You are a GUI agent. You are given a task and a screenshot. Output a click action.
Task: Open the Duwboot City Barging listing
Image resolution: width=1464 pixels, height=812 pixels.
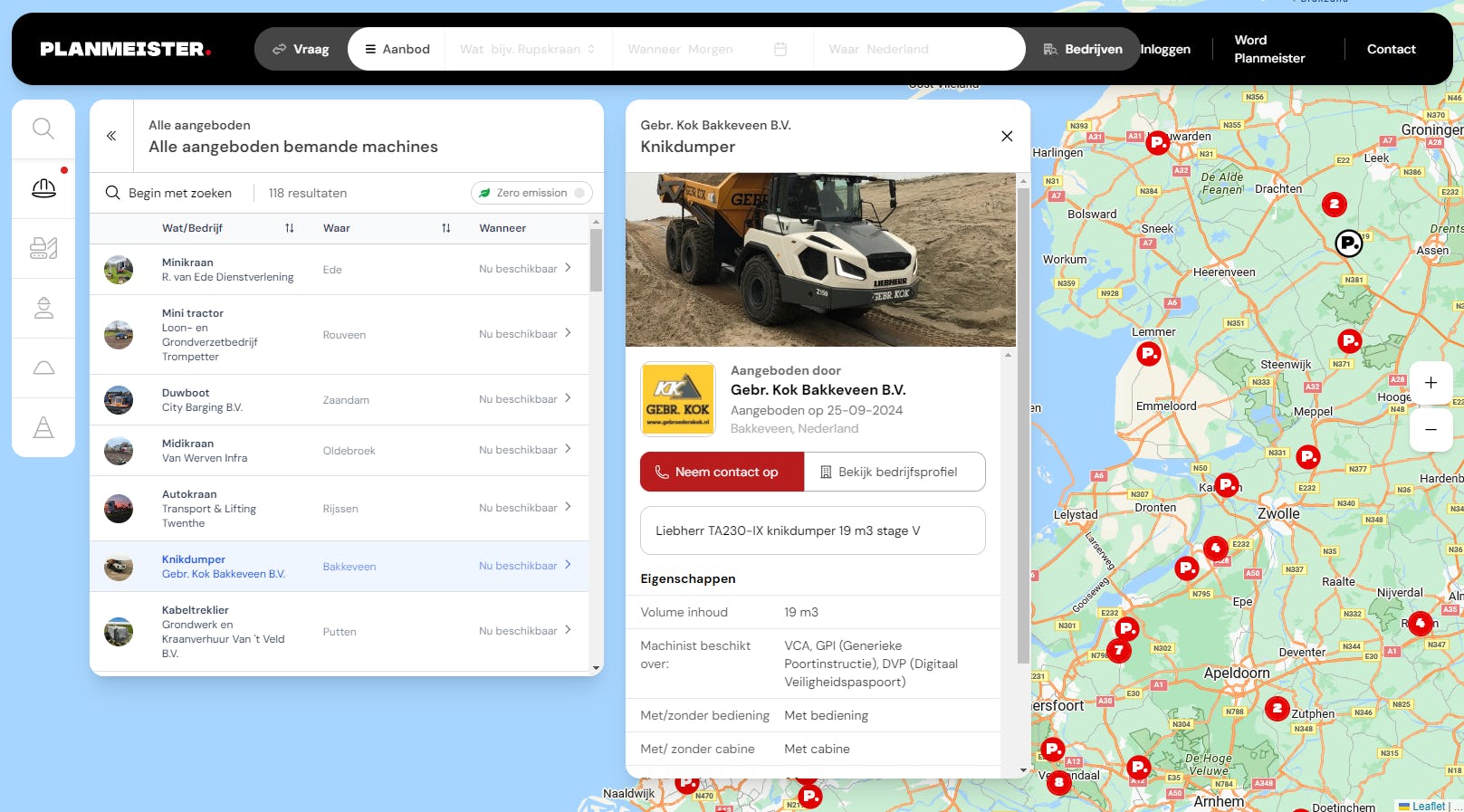340,400
